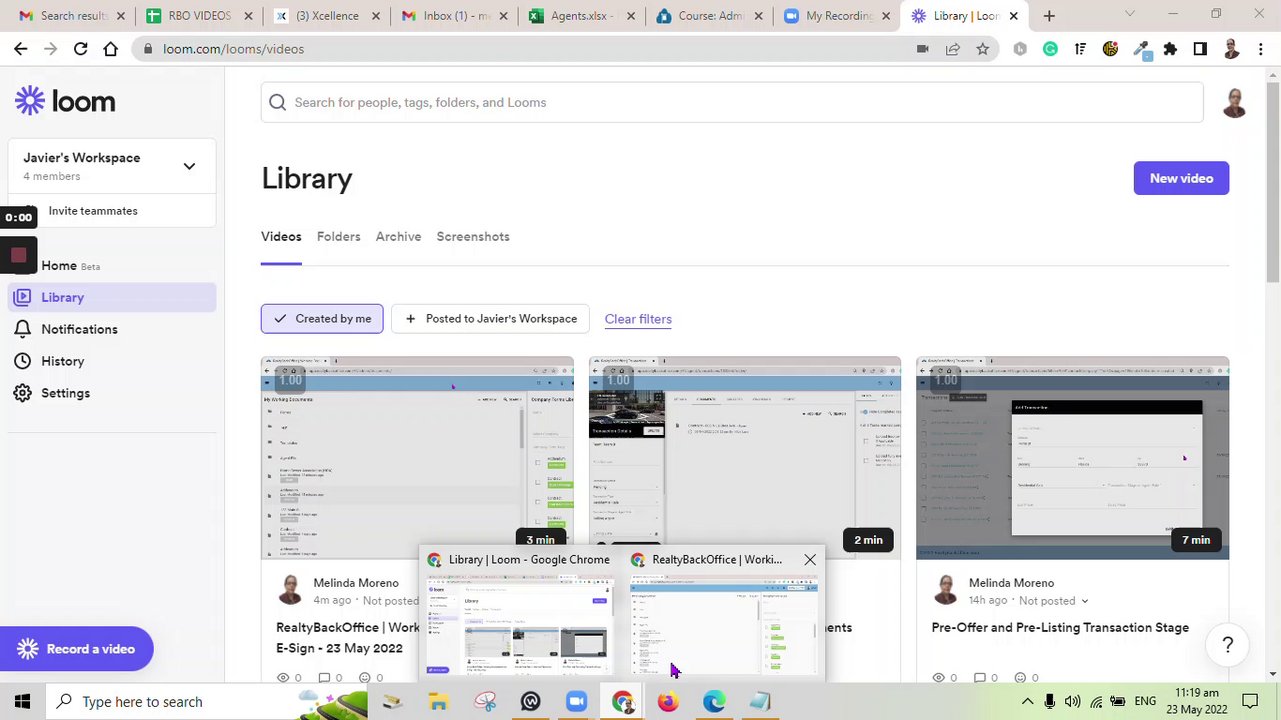Viewport: 1281px width, 720px height.
Task: Click the address bar URL
Action: click(x=233, y=49)
